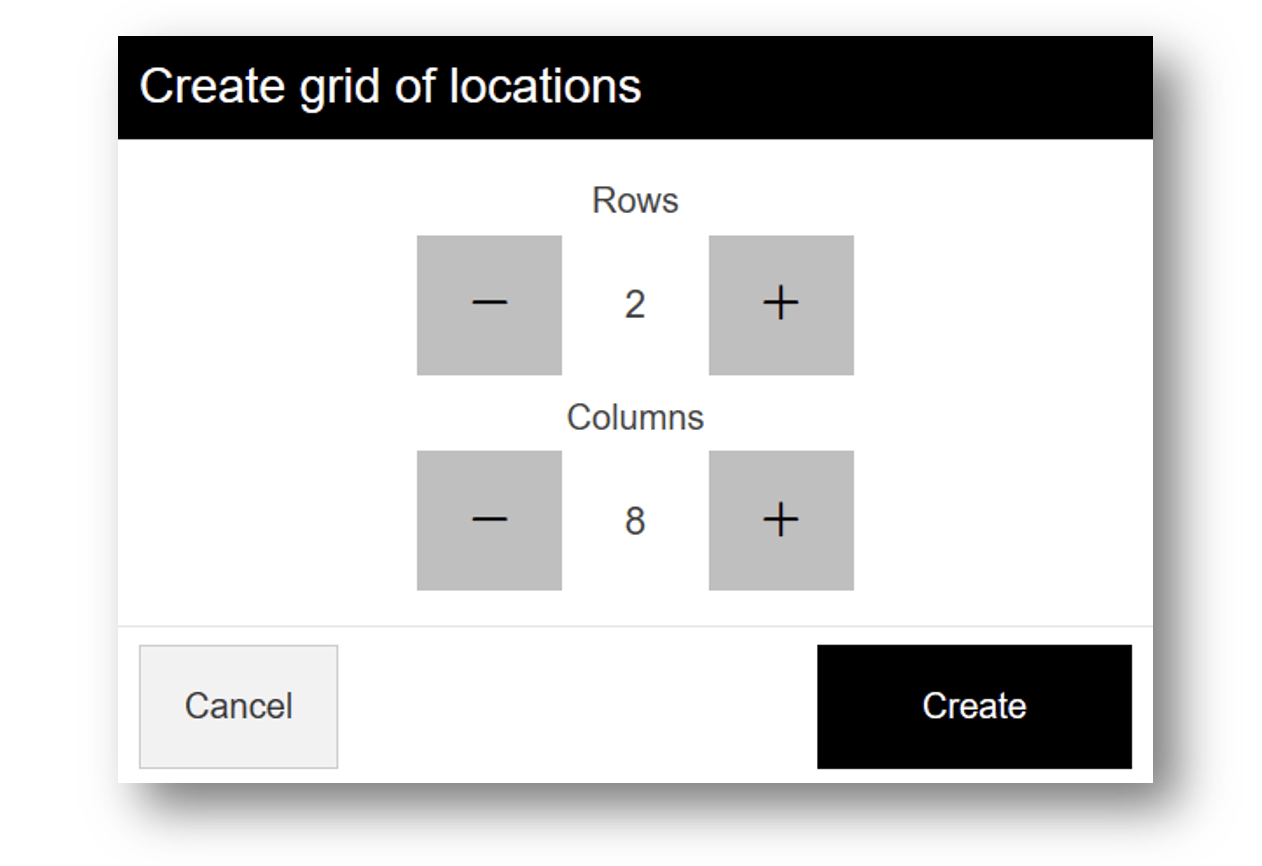
Task: Click the Columns label
Action: (x=635, y=416)
